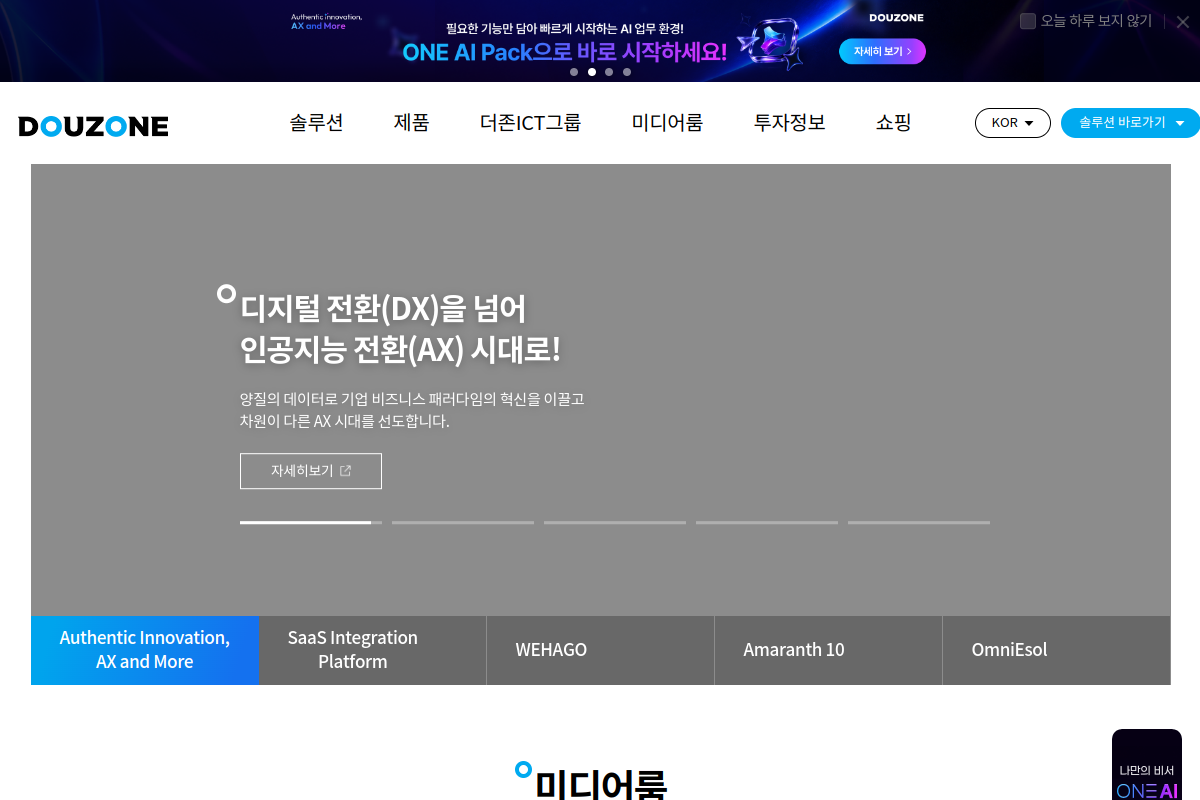Jump to third hero slide bar

615,522
